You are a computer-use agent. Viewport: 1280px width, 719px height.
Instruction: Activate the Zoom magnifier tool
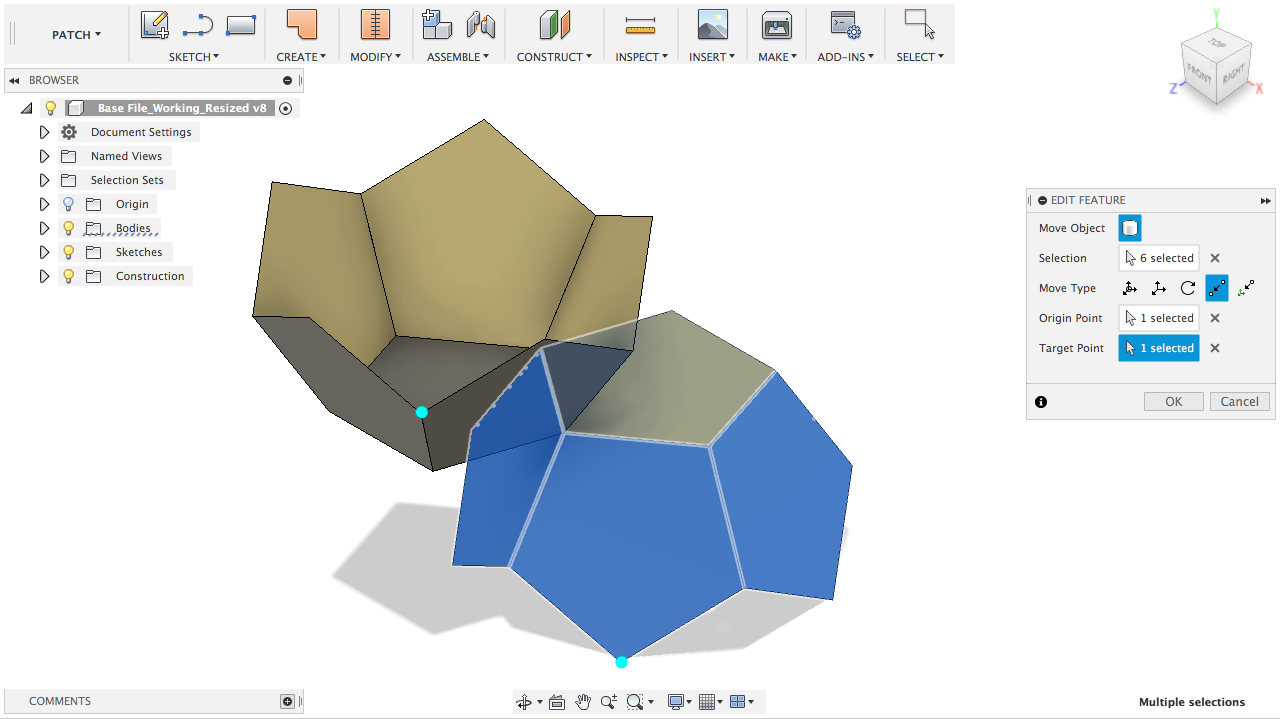pyautogui.click(x=609, y=702)
